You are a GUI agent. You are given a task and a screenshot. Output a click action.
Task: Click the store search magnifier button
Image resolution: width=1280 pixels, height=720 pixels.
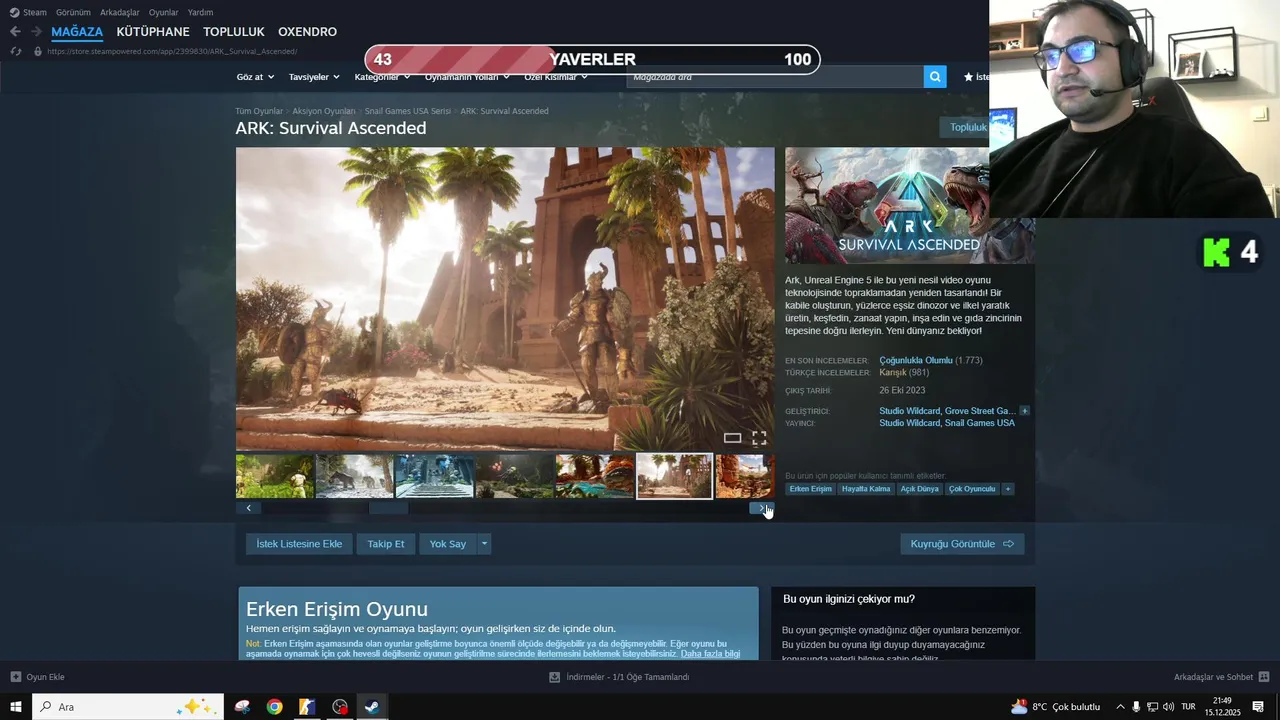pyautogui.click(x=935, y=77)
